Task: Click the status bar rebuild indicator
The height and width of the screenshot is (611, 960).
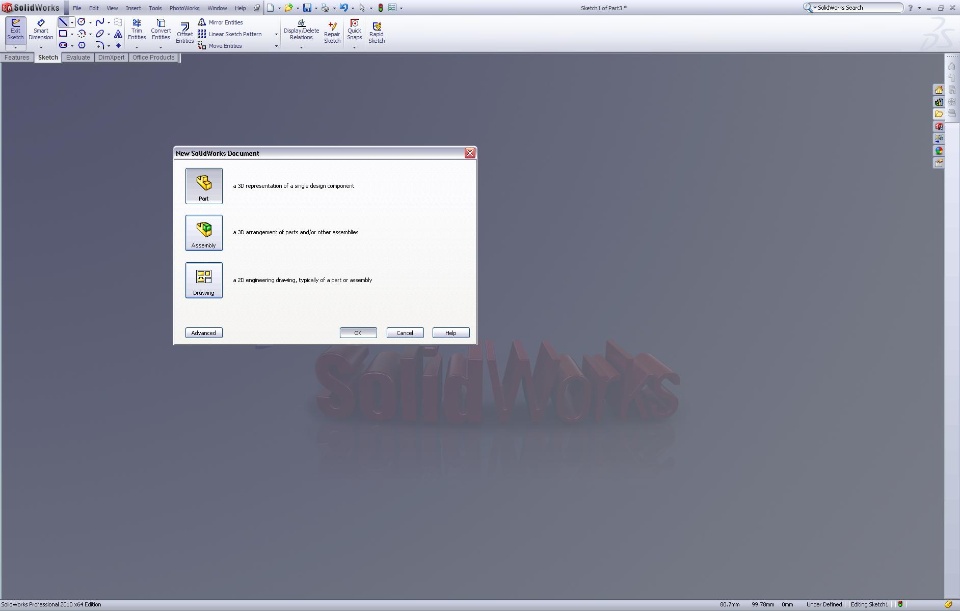Action: [x=901, y=604]
